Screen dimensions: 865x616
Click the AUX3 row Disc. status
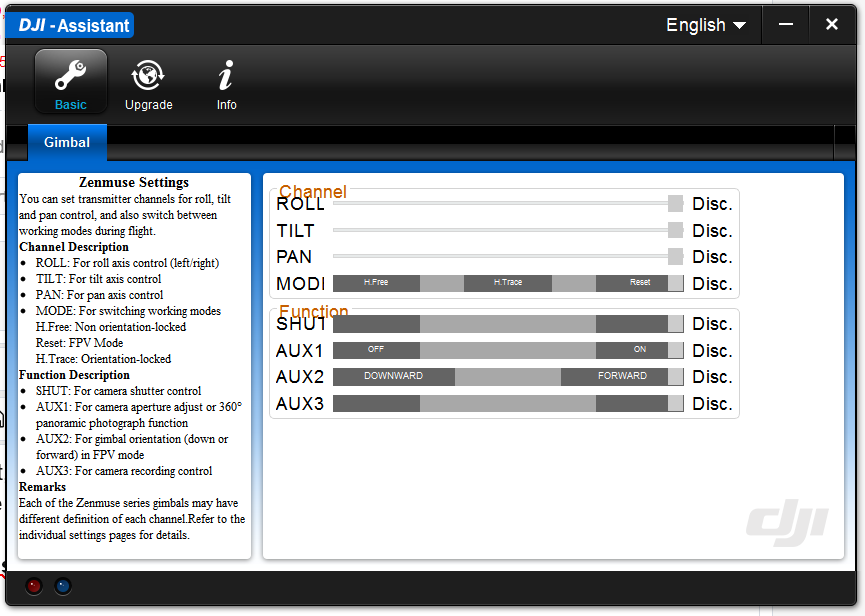click(x=712, y=404)
